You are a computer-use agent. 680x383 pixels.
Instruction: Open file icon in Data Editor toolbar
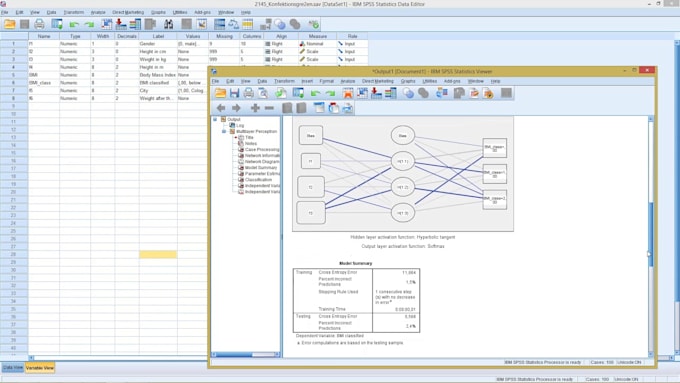tap(10, 24)
